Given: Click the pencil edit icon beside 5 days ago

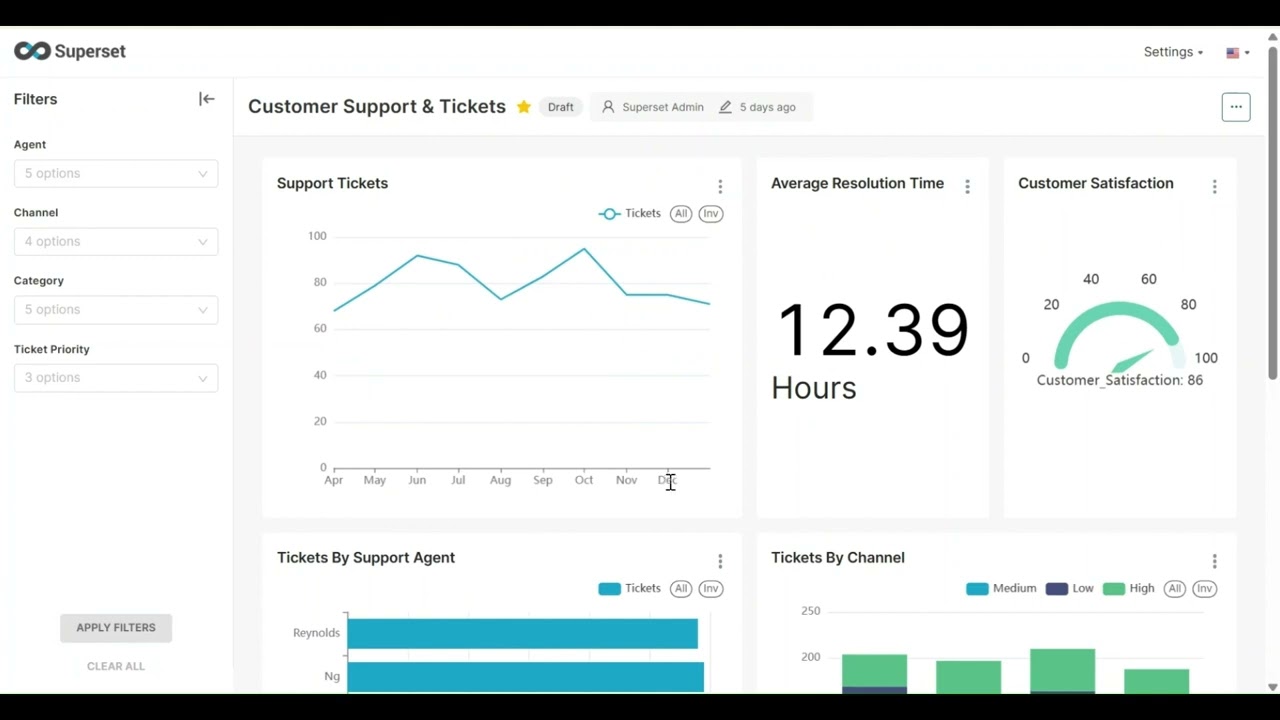Looking at the screenshot, I should click(725, 107).
